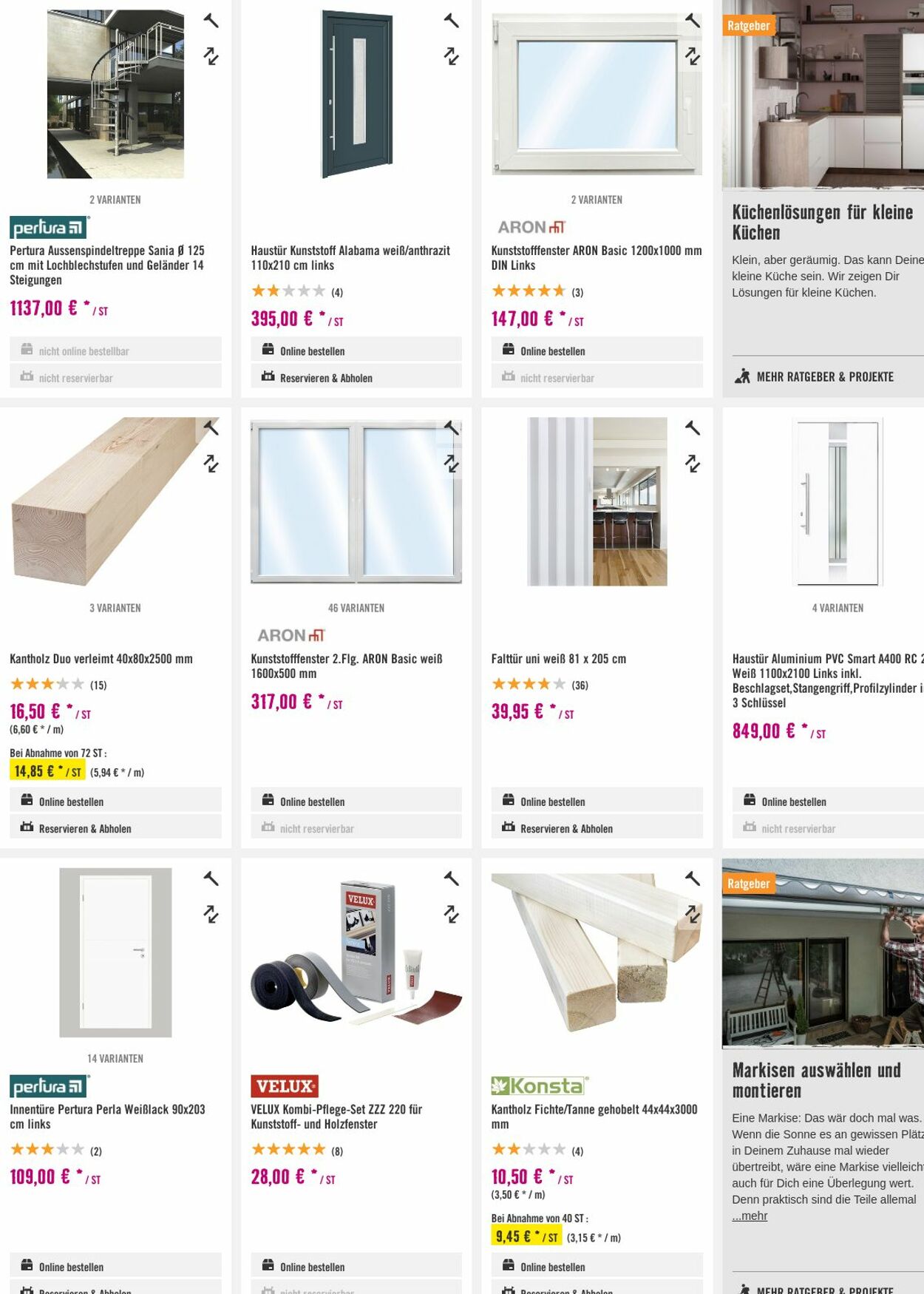
Task: Click the Küchenlösungen Ratgeber kitchen image
Action: click(x=823, y=95)
